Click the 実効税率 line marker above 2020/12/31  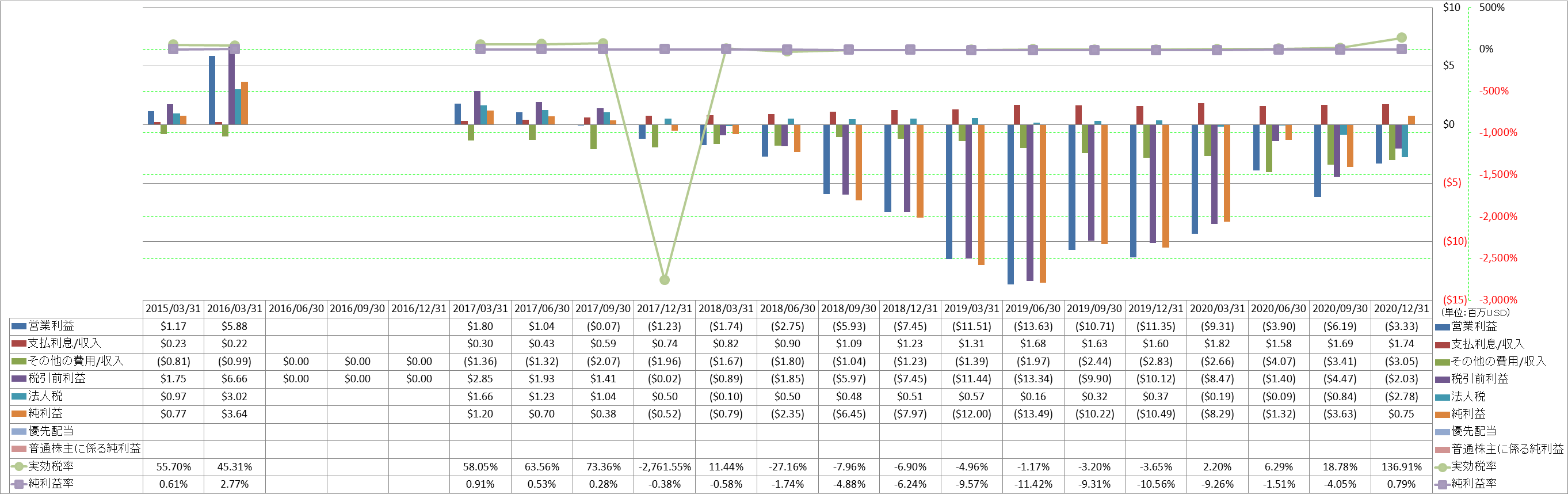(x=1401, y=38)
